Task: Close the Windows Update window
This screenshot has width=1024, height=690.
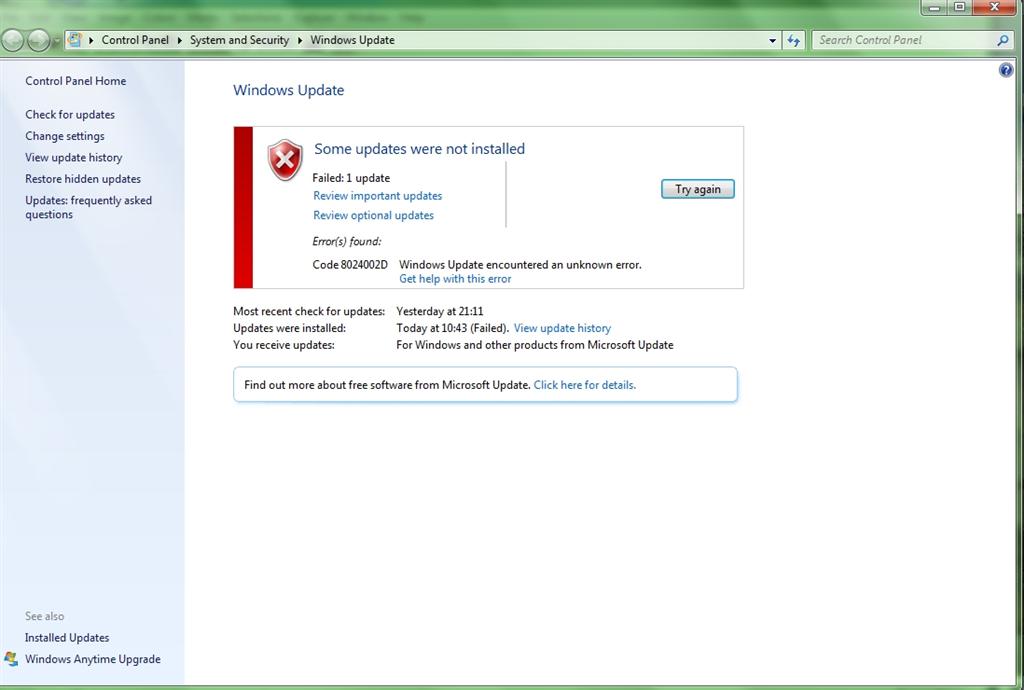Action: coord(995,7)
